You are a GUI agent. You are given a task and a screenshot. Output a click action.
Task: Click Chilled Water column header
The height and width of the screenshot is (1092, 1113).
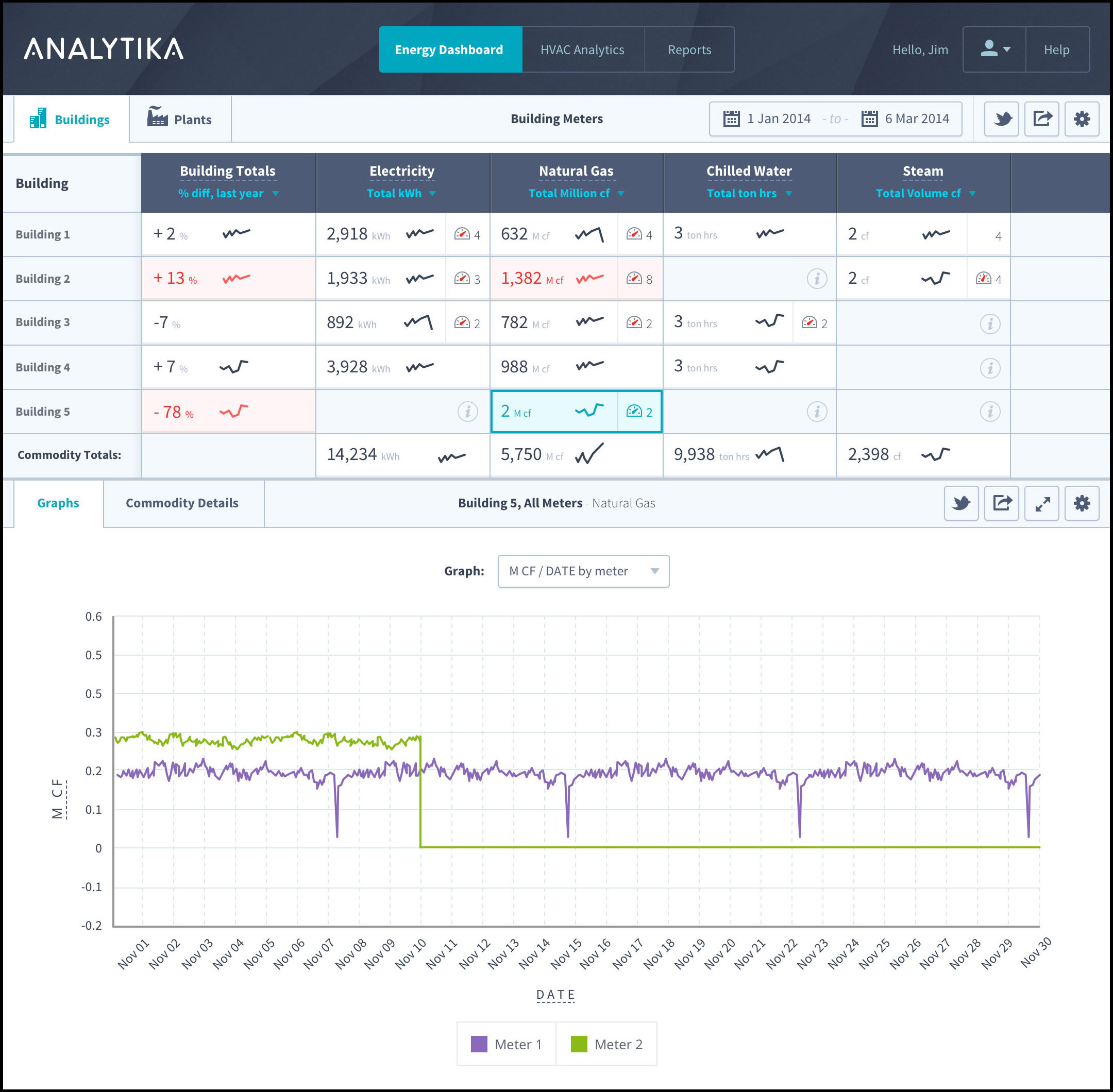[x=749, y=171]
